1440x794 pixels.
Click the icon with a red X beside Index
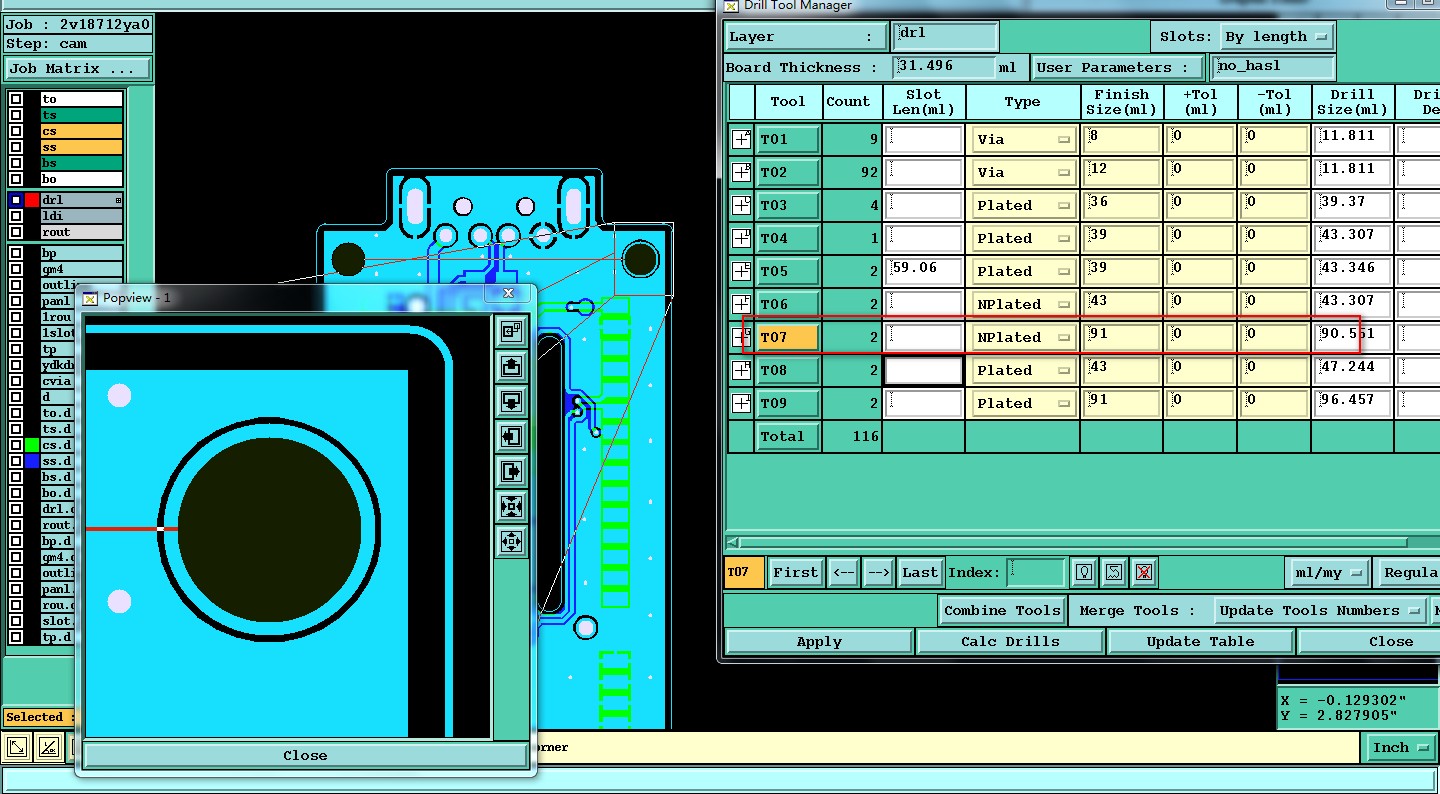1145,573
